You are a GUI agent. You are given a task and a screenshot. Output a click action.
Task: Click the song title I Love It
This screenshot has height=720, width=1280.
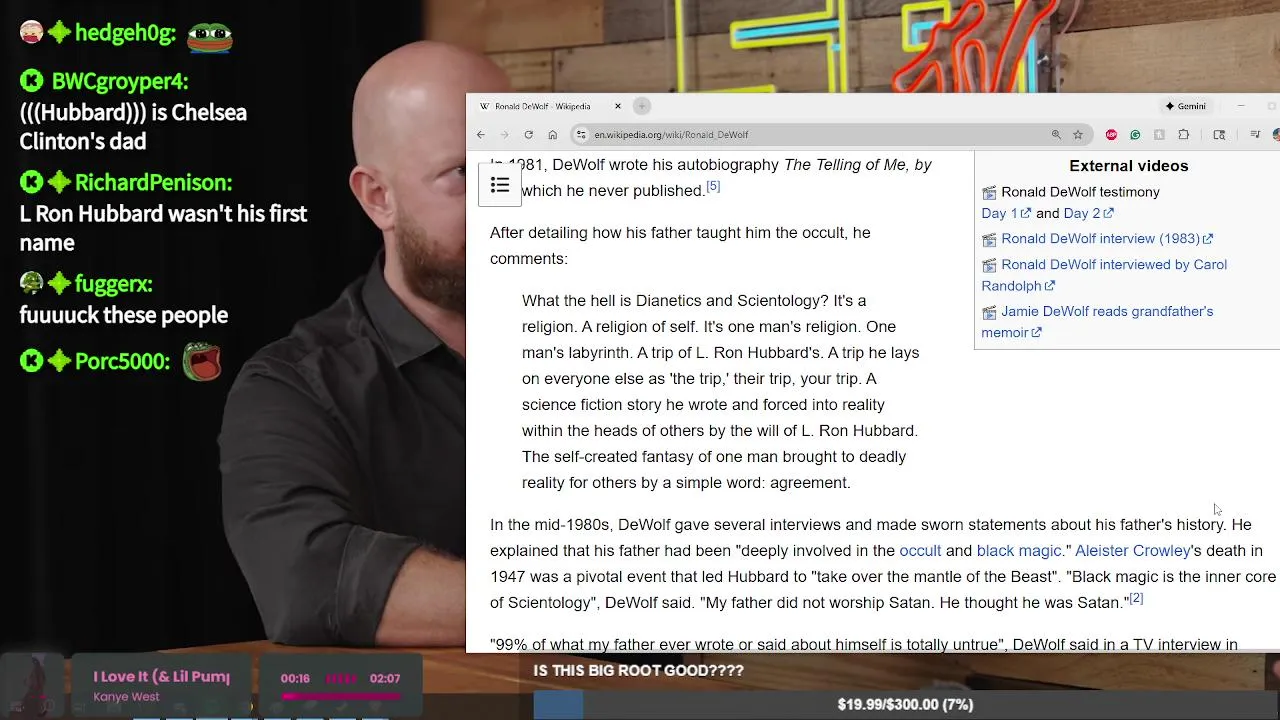(161, 677)
